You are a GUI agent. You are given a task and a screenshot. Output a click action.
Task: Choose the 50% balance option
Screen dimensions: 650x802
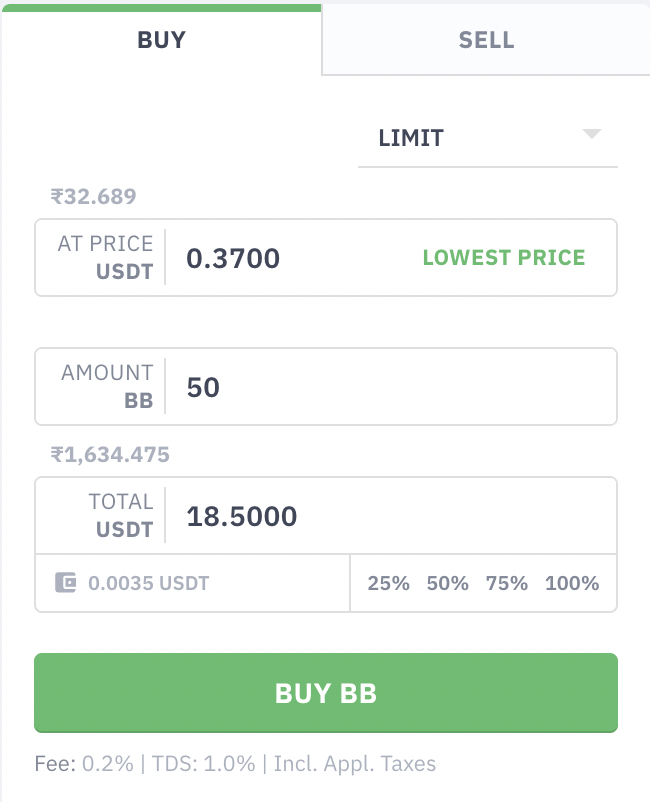pyautogui.click(x=447, y=583)
